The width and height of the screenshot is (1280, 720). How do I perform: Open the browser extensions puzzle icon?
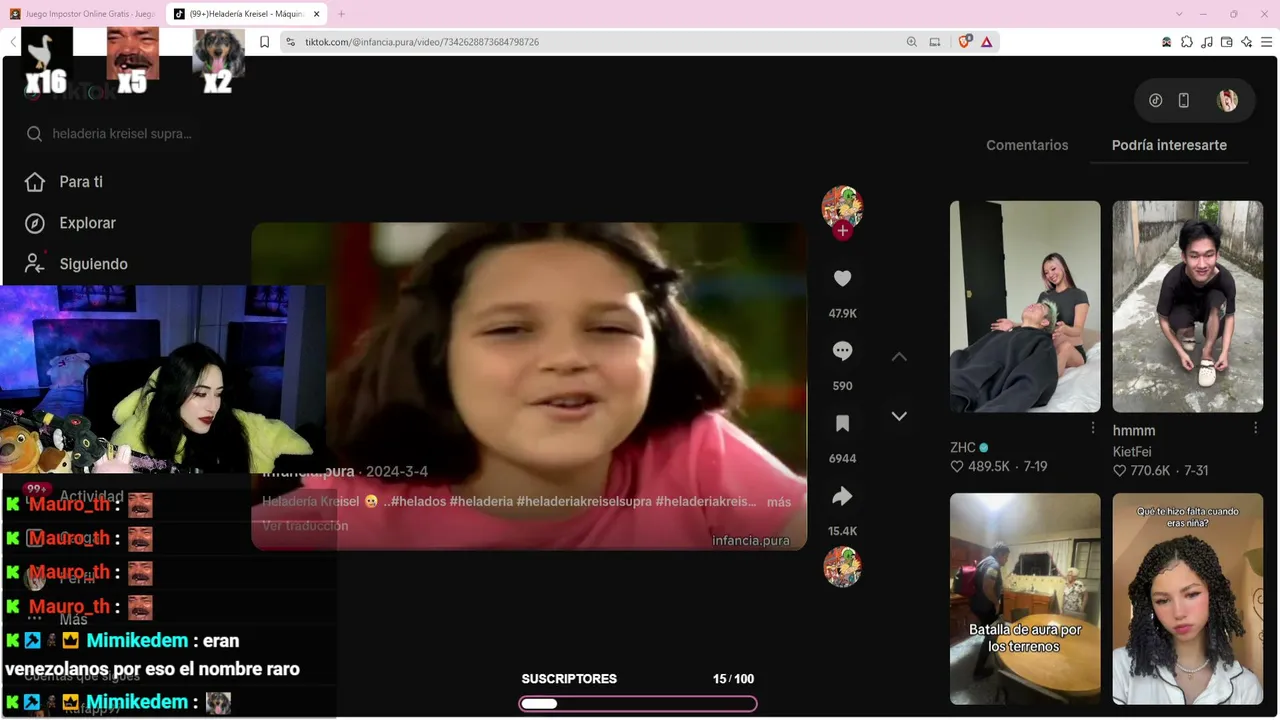point(1186,42)
